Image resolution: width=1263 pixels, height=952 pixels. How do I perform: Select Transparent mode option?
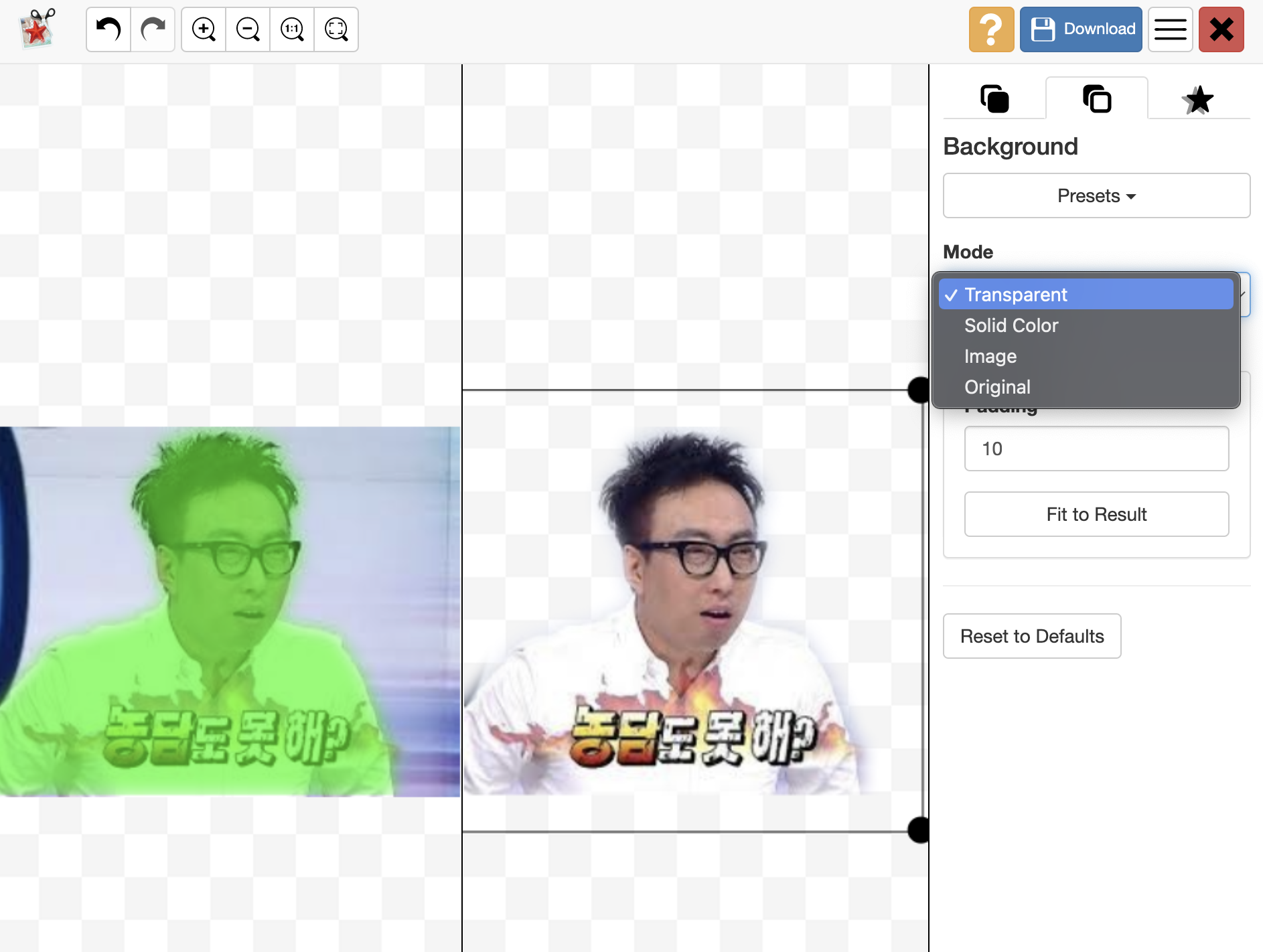[1086, 295]
